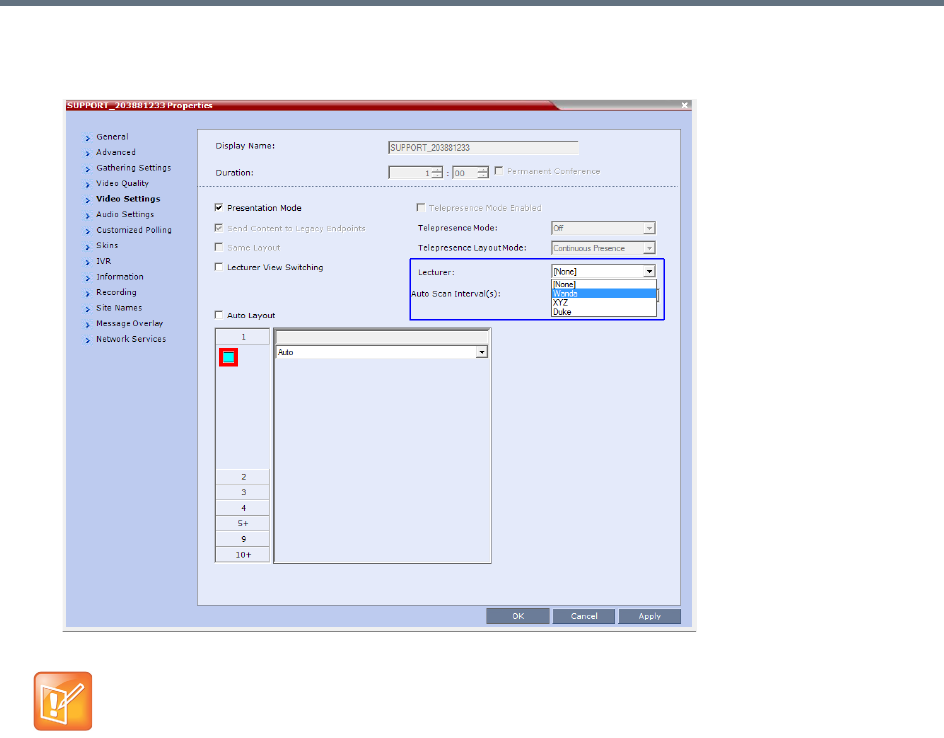Click the Duration hours field
The height and width of the screenshot is (738, 944).
tap(411, 173)
